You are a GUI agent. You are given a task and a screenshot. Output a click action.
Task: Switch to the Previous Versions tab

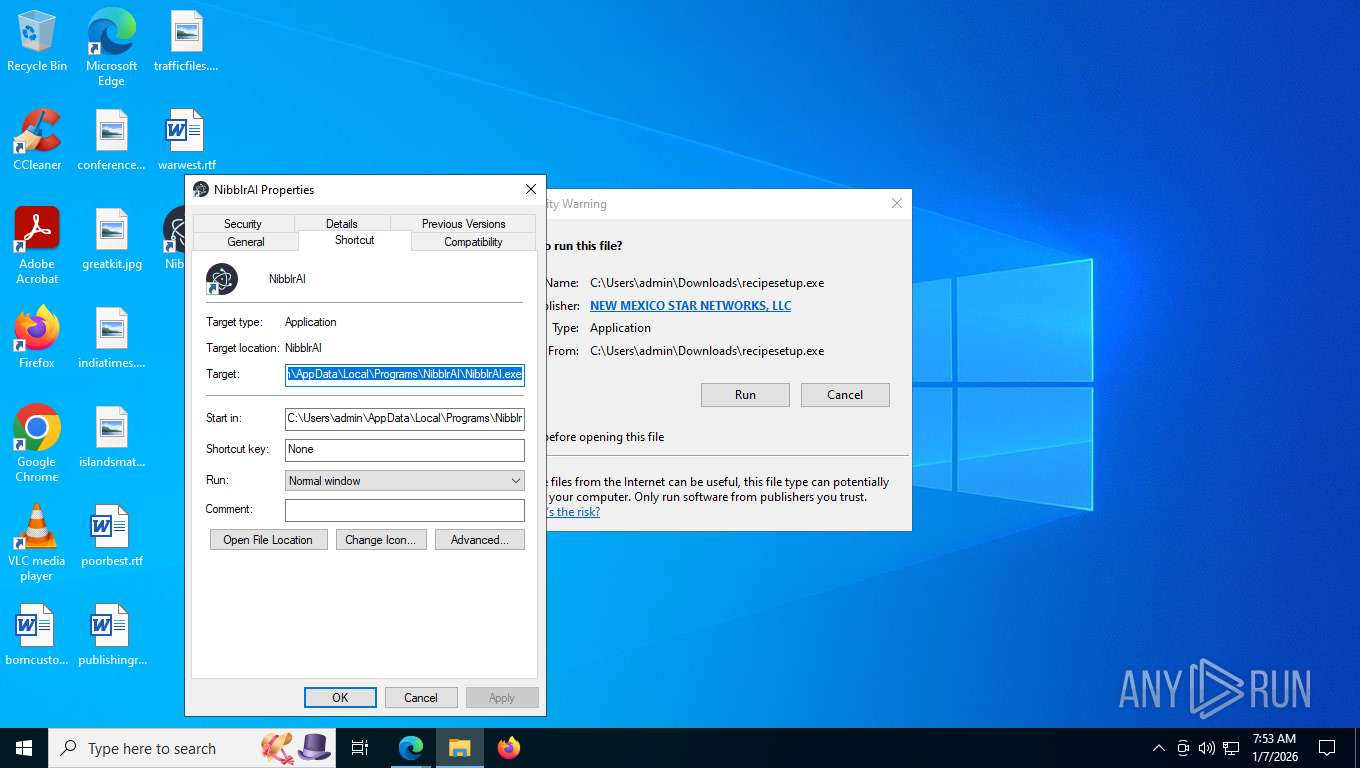(463, 224)
